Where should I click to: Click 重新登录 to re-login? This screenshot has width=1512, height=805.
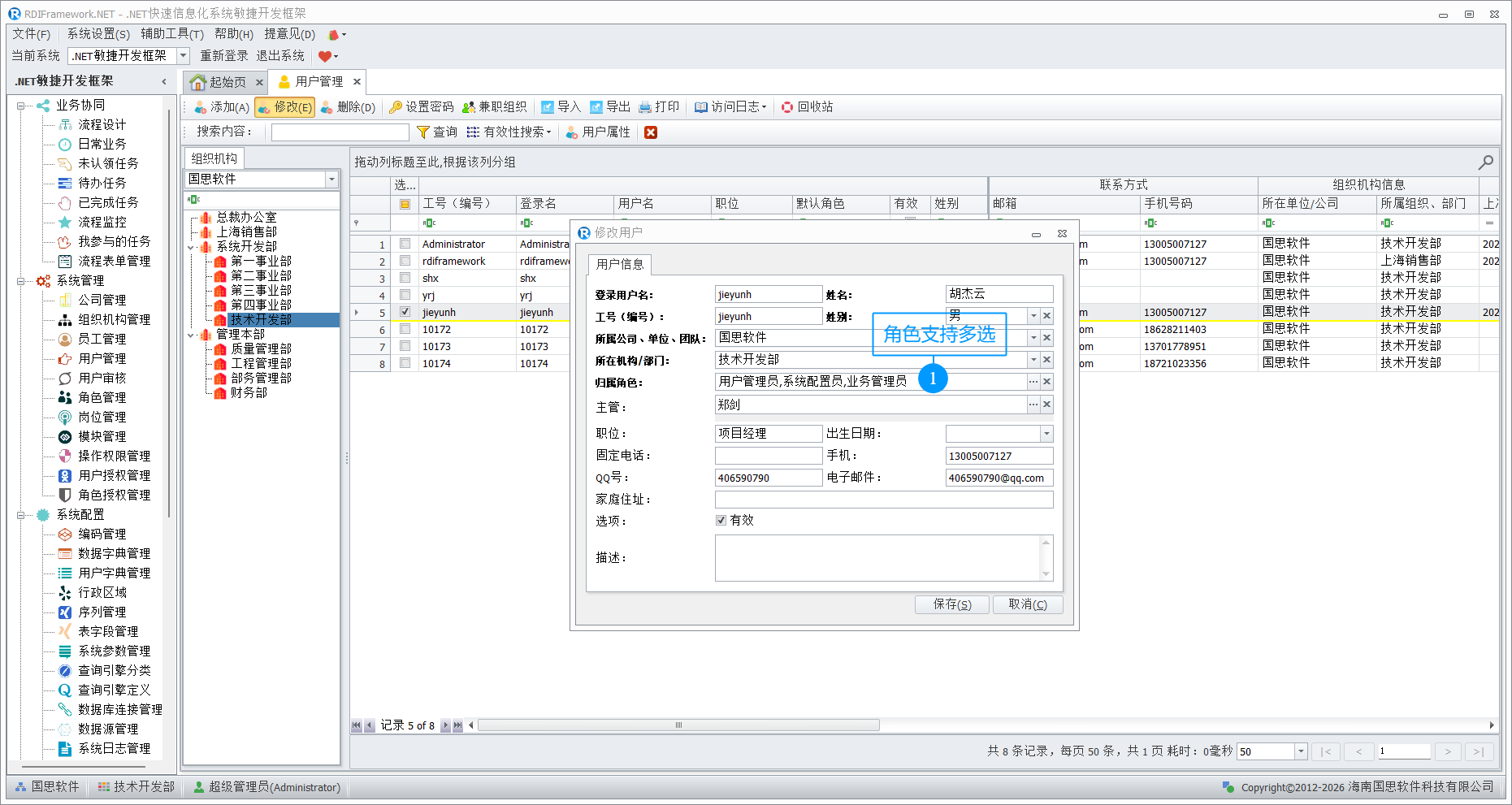click(223, 55)
